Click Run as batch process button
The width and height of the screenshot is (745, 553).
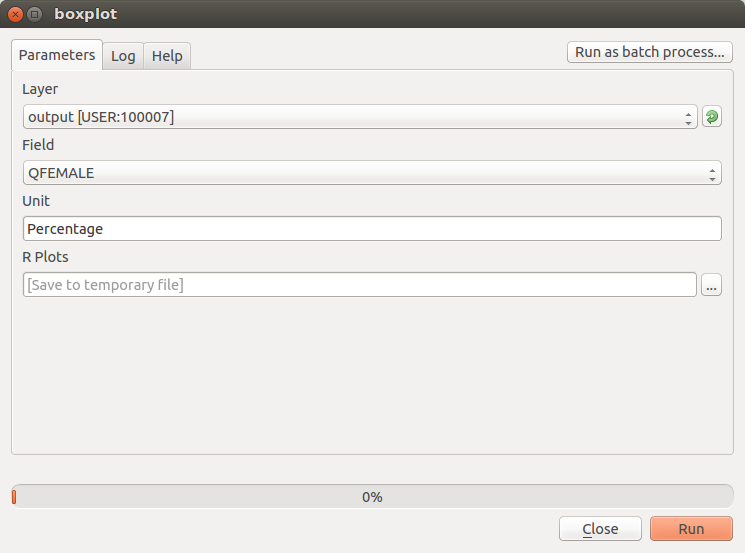tap(649, 52)
